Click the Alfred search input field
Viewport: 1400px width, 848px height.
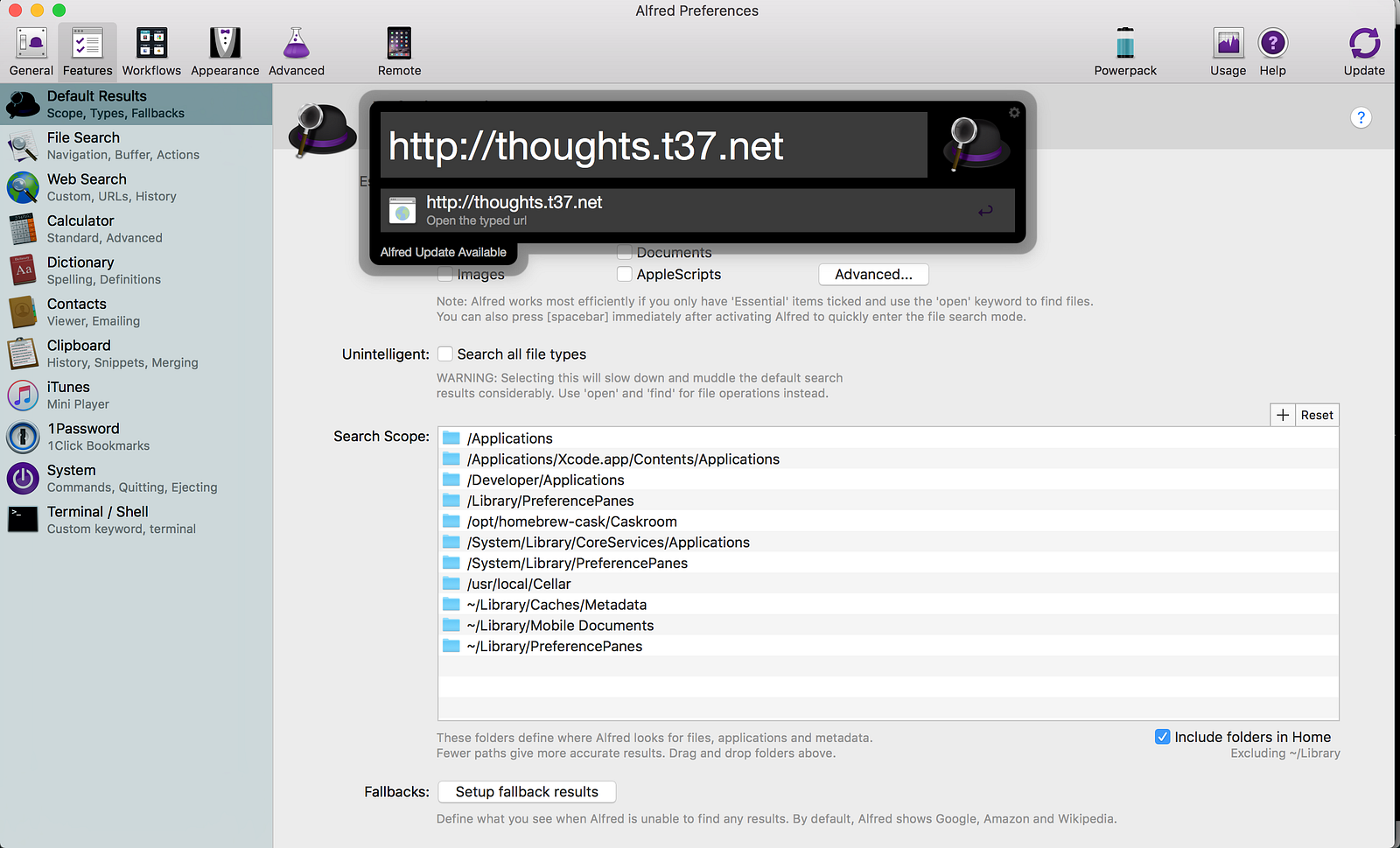654,145
